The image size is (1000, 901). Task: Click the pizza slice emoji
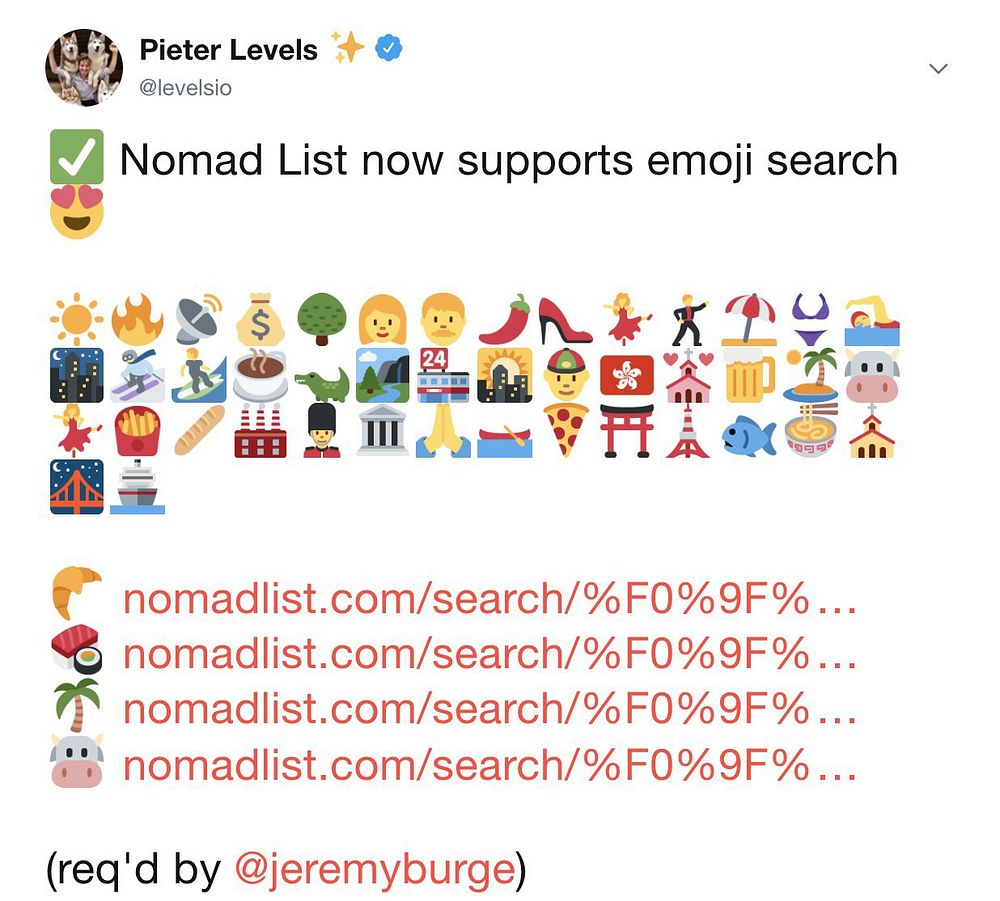566,430
